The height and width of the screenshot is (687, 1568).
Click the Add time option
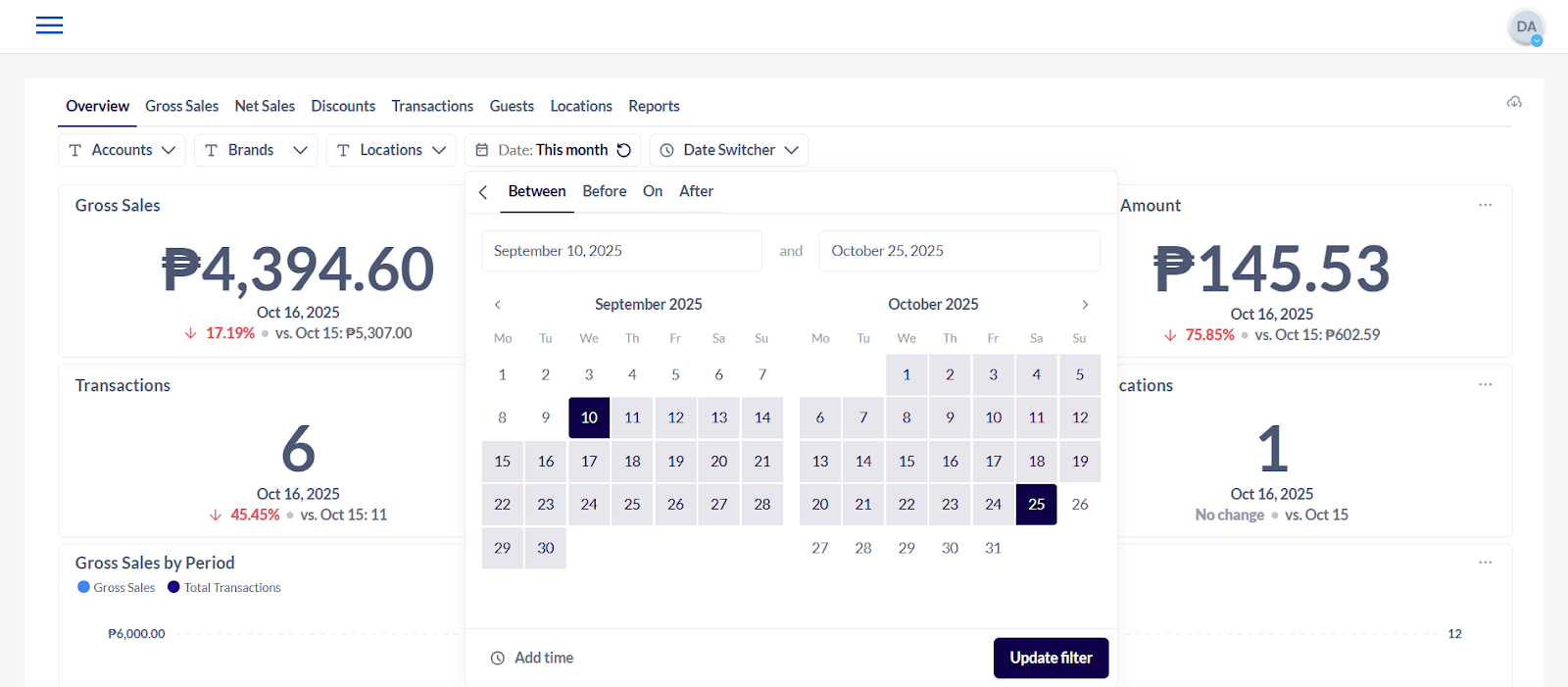532,658
